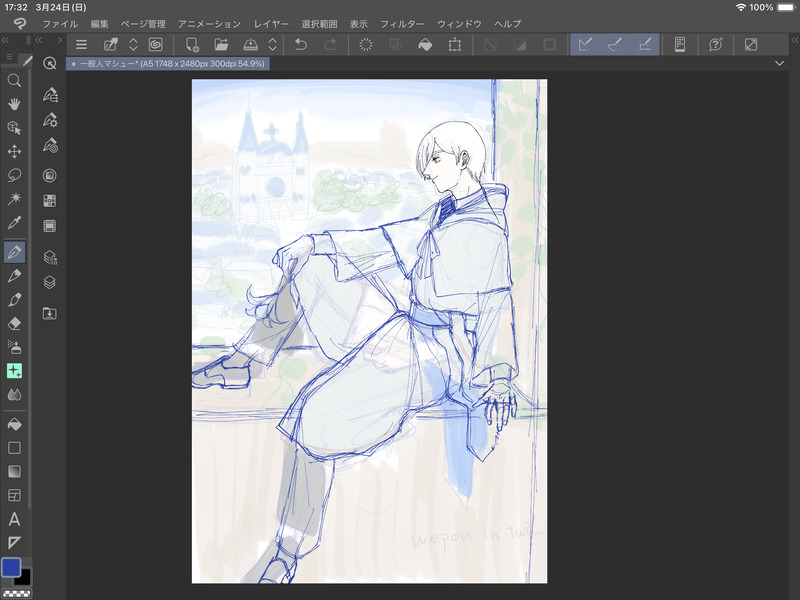Expand the palette dock with the single right arrow
This screenshot has width=800, height=600.
click(60, 40)
